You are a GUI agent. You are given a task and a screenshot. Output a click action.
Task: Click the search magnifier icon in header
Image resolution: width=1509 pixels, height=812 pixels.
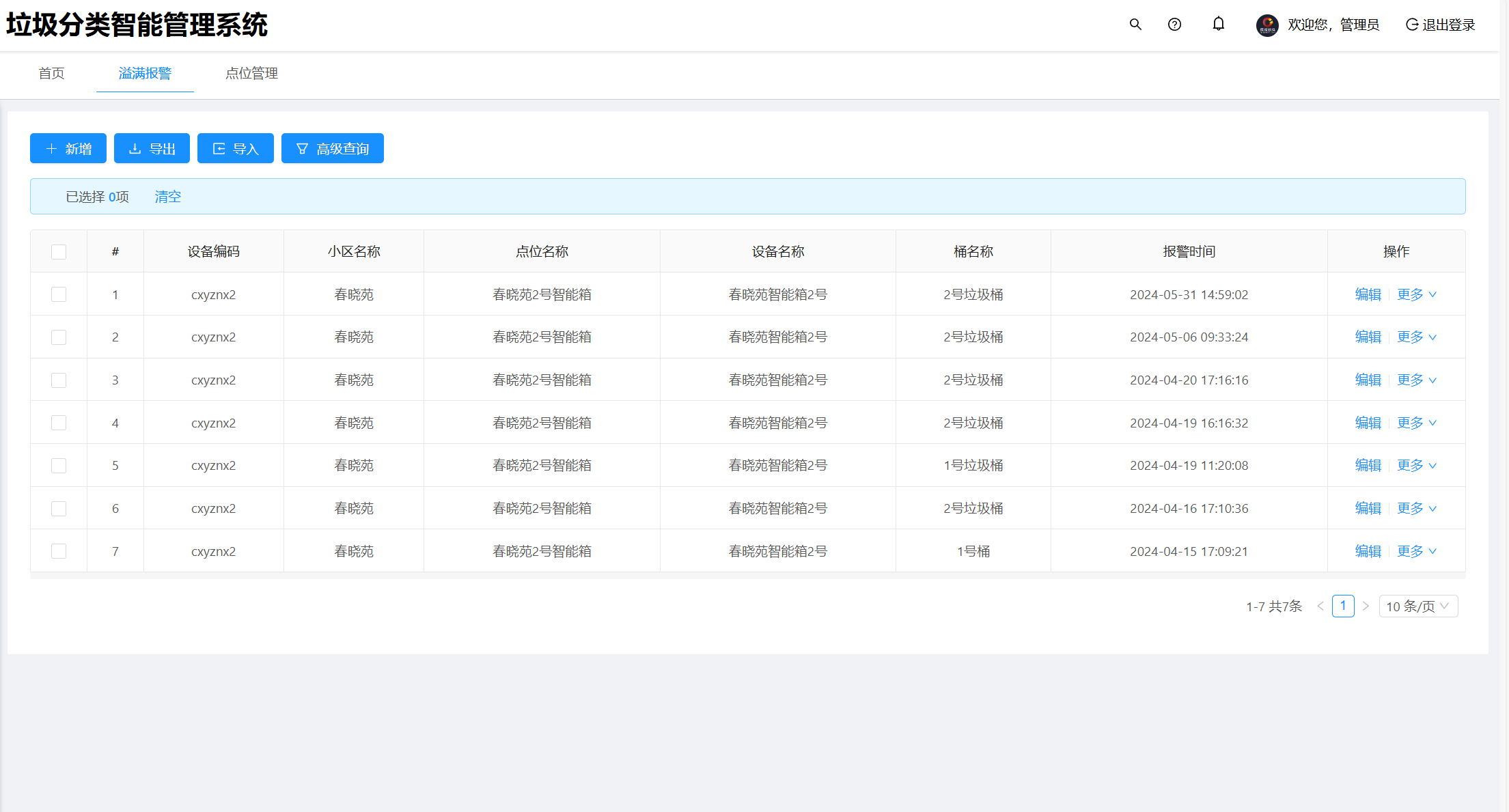pos(1135,25)
